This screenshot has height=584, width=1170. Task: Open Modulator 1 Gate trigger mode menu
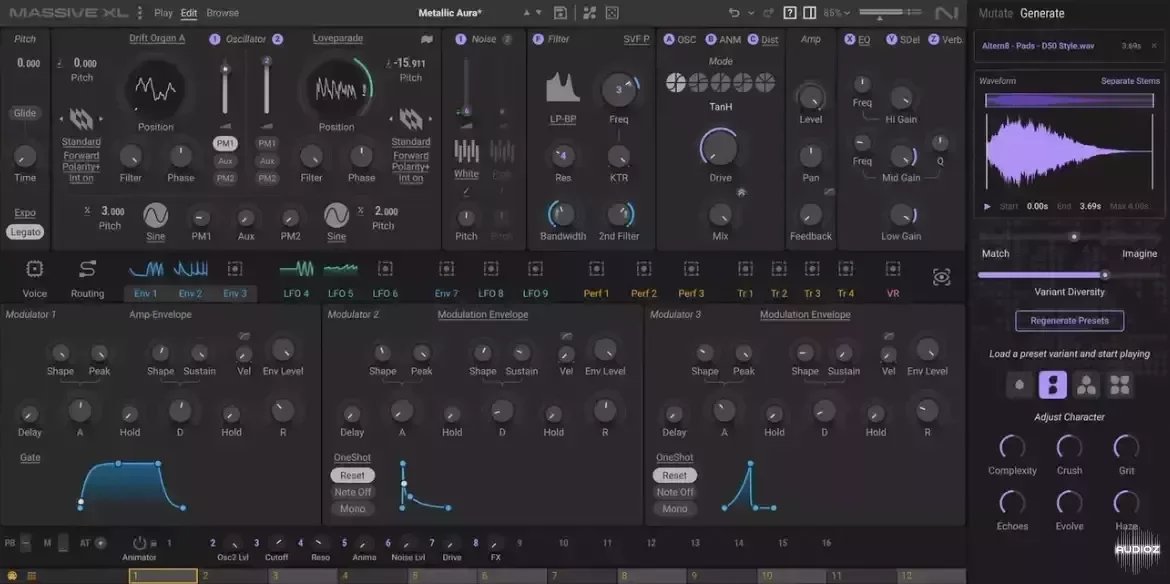tap(30, 457)
